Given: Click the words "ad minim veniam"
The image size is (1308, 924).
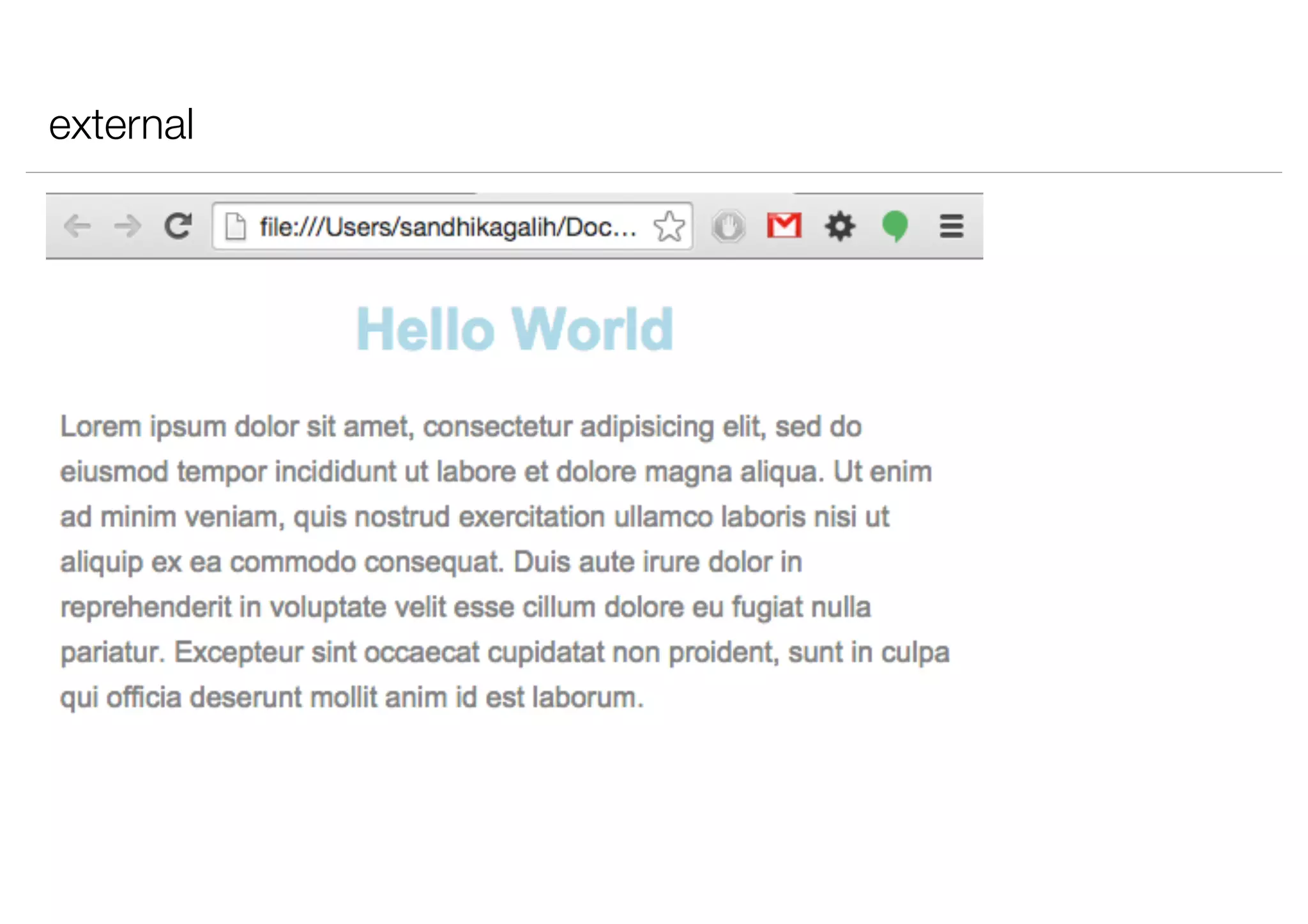Looking at the screenshot, I should point(171,517).
